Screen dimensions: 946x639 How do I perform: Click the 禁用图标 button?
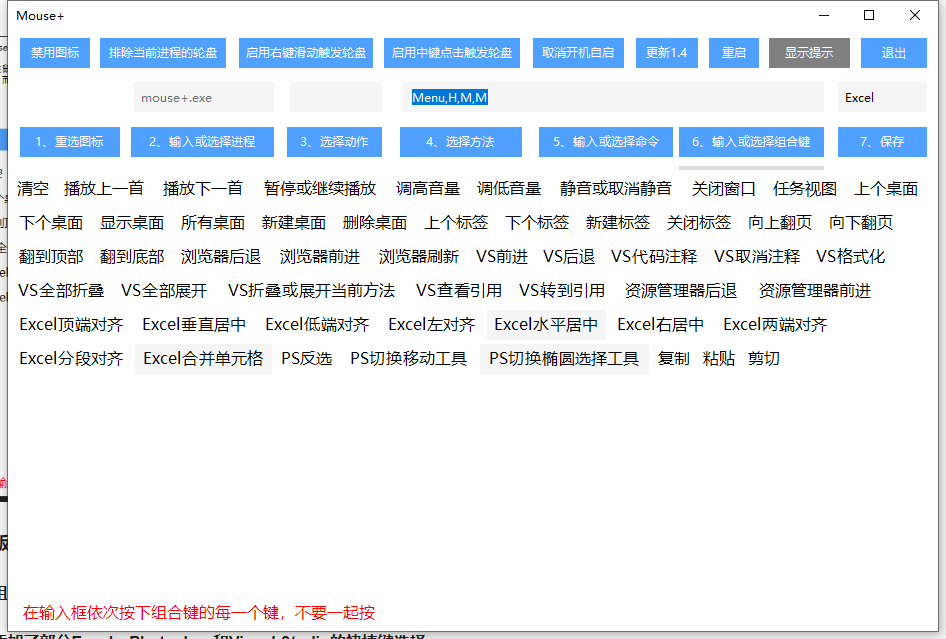click(56, 53)
